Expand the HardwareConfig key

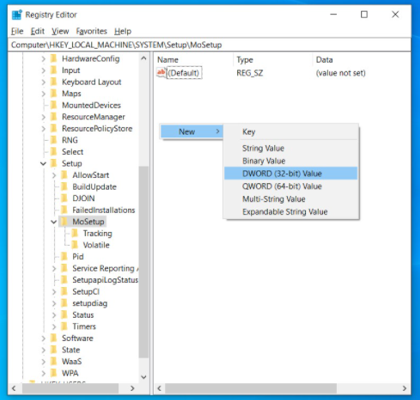pos(43,59)
